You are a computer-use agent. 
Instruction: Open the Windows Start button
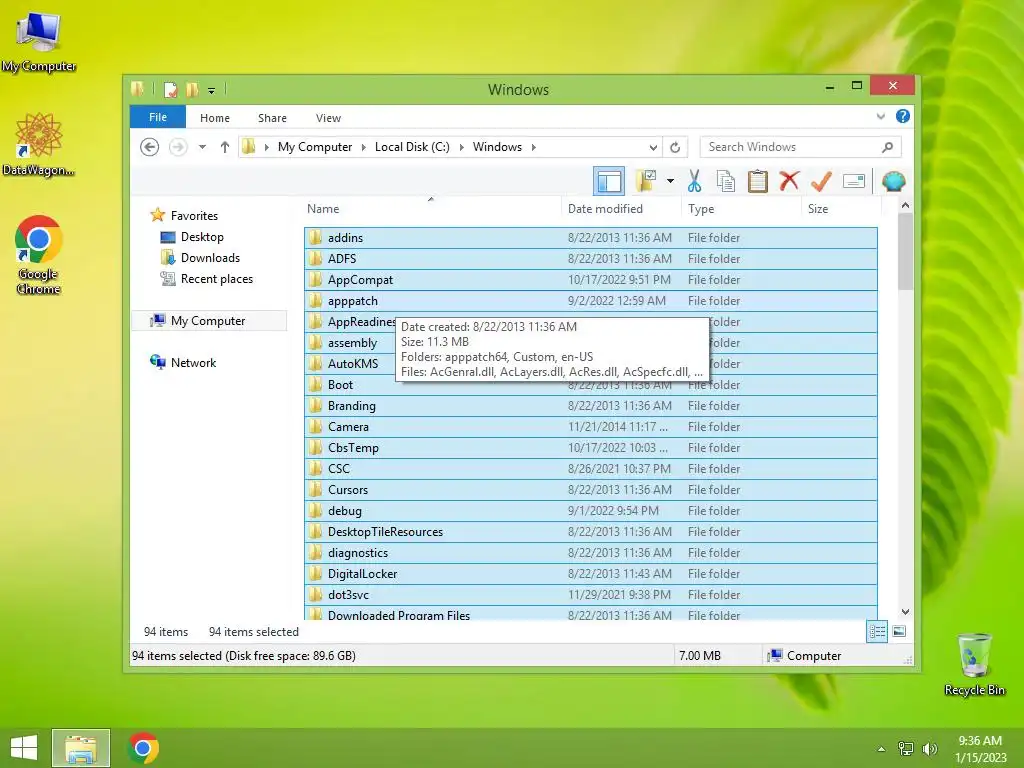tap(24, 748)
